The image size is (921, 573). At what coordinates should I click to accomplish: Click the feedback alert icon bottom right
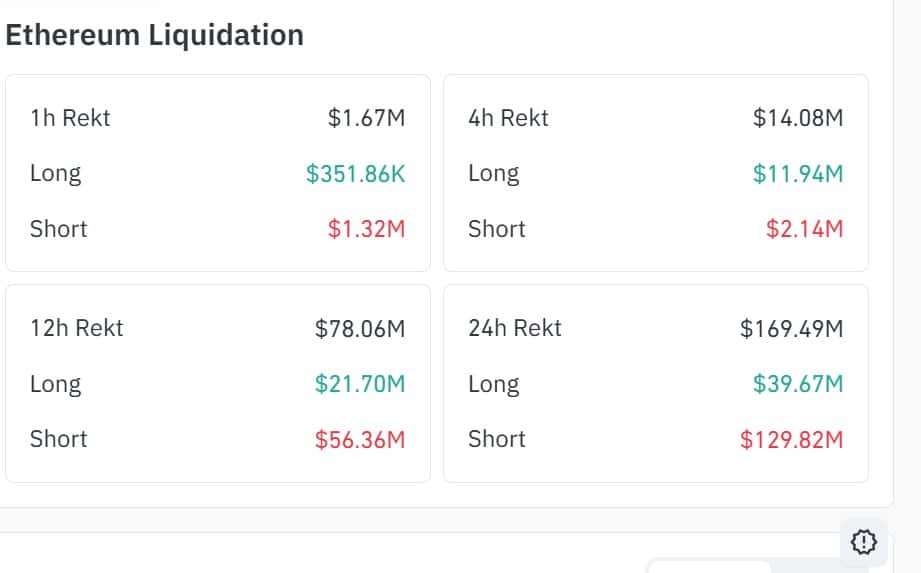click(864, 542)
